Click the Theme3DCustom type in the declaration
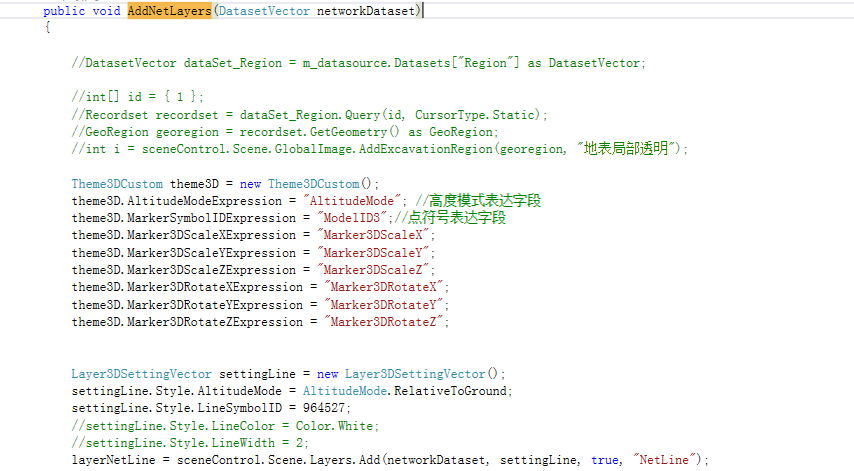The image size is (854, 471). (x=117, y=184)
